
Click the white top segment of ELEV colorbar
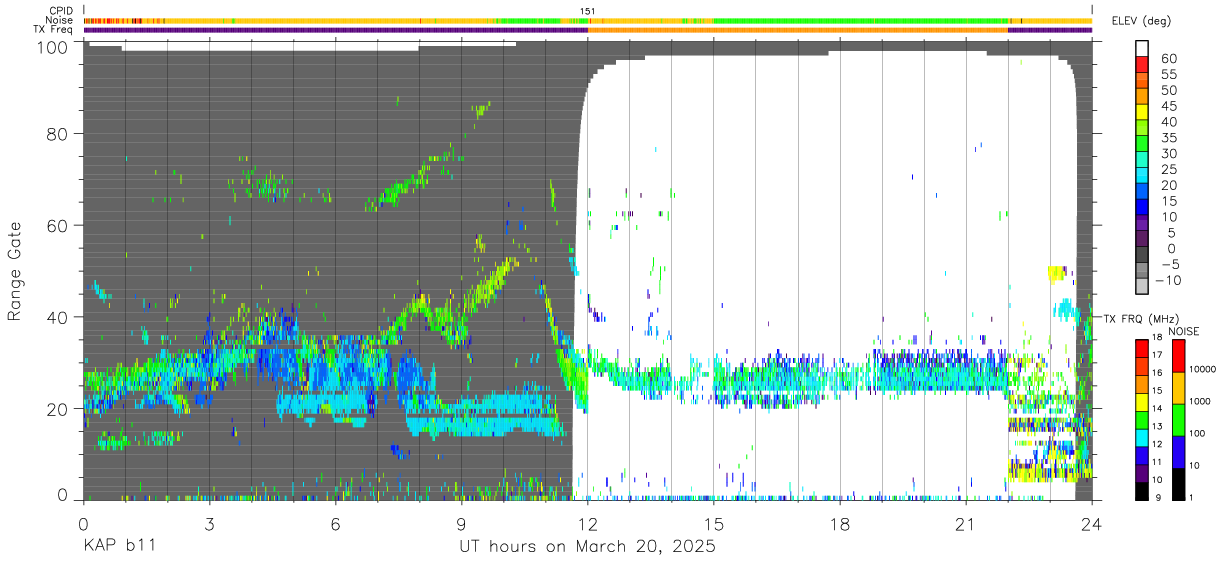point(1143,49)
